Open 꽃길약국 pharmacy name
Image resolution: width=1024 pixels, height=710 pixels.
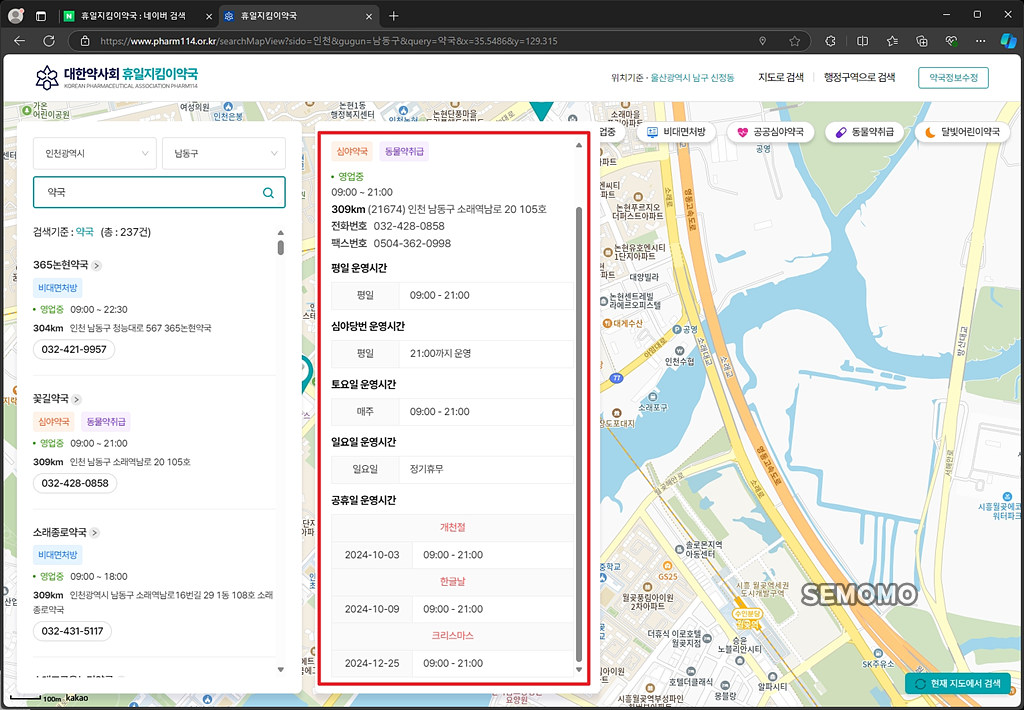point(51,398)
